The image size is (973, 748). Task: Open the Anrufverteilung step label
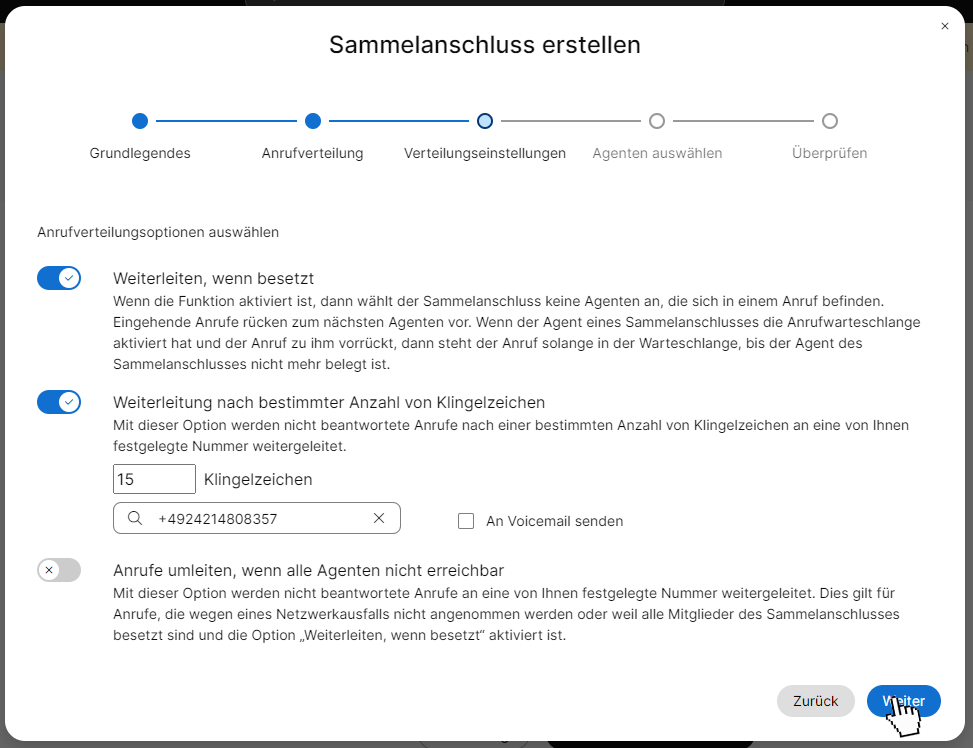pyautogui.click(x=313, y=153)
